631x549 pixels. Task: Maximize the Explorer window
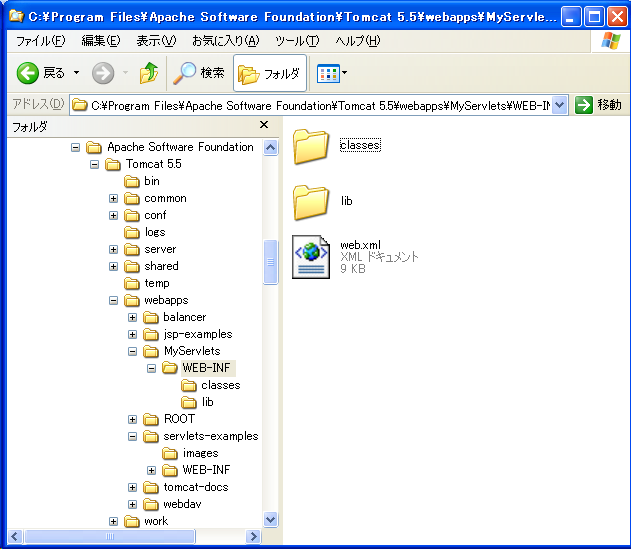click(x=594, y=17)
